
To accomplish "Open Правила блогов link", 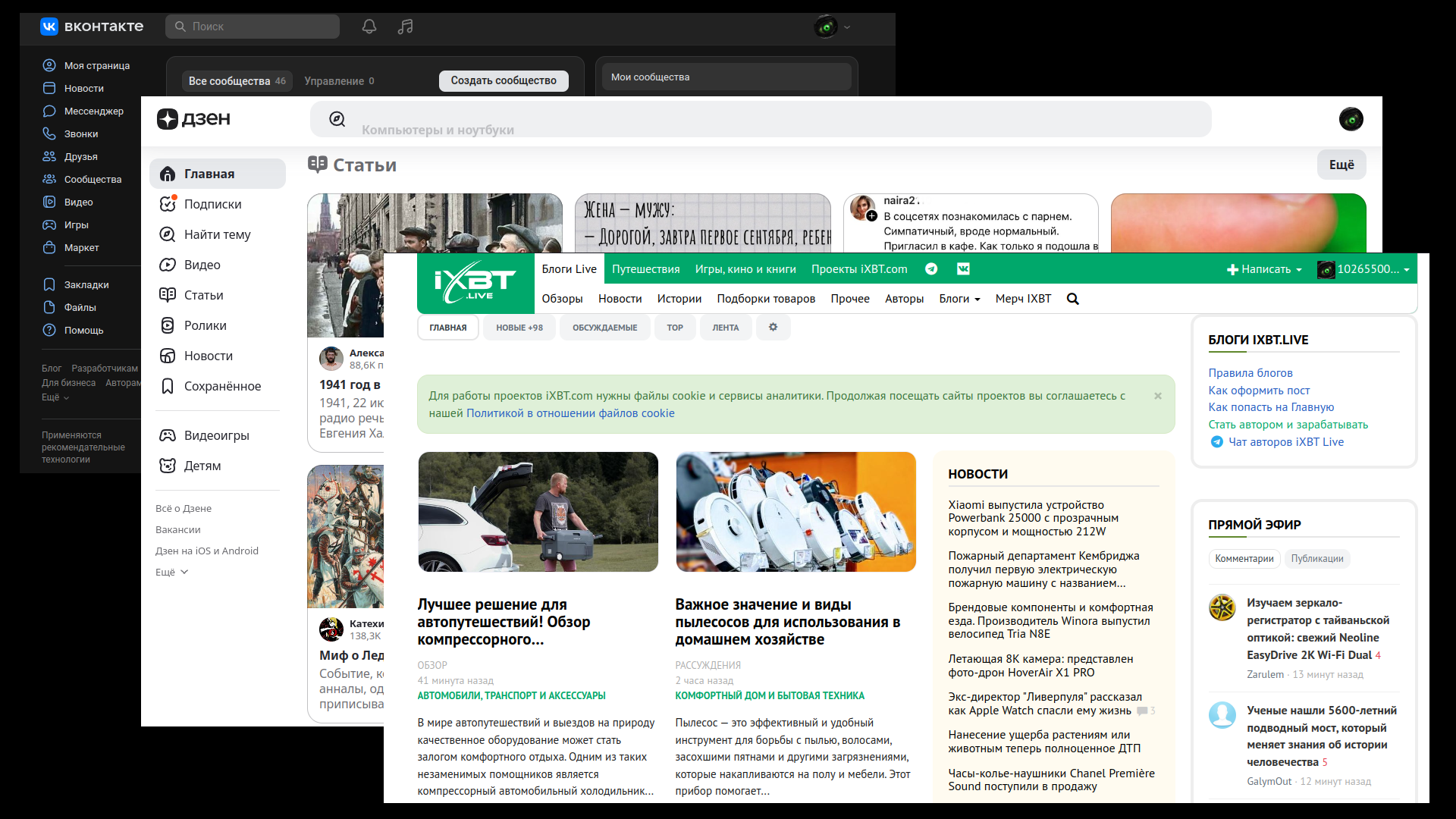I will tap(1250, 373).
